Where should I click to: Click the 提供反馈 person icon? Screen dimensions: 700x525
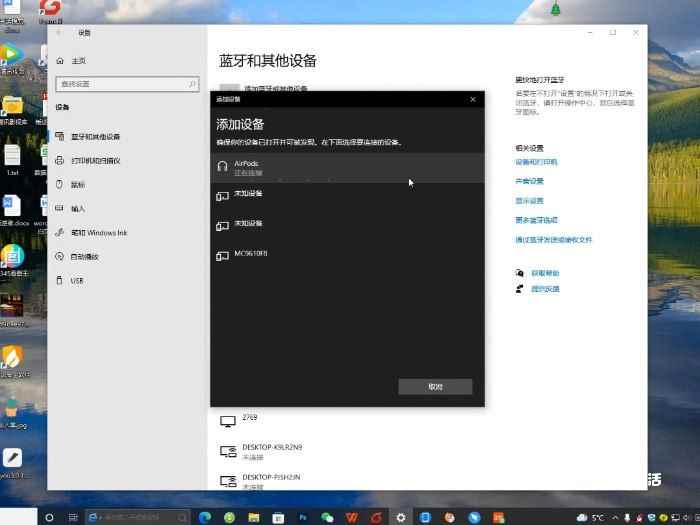tap(520, 289)
